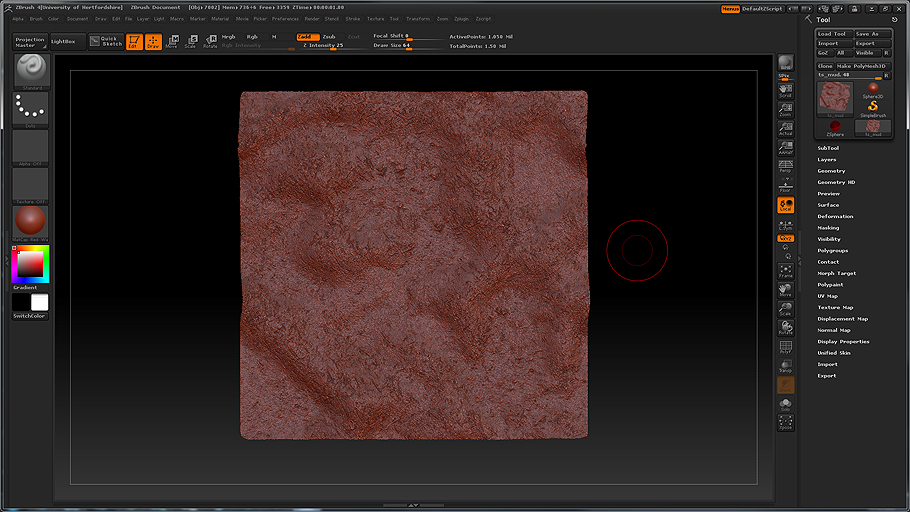Toggle Mrgb draw mode
The height and width of the screenshot is (512, 910).
point(229,37)
